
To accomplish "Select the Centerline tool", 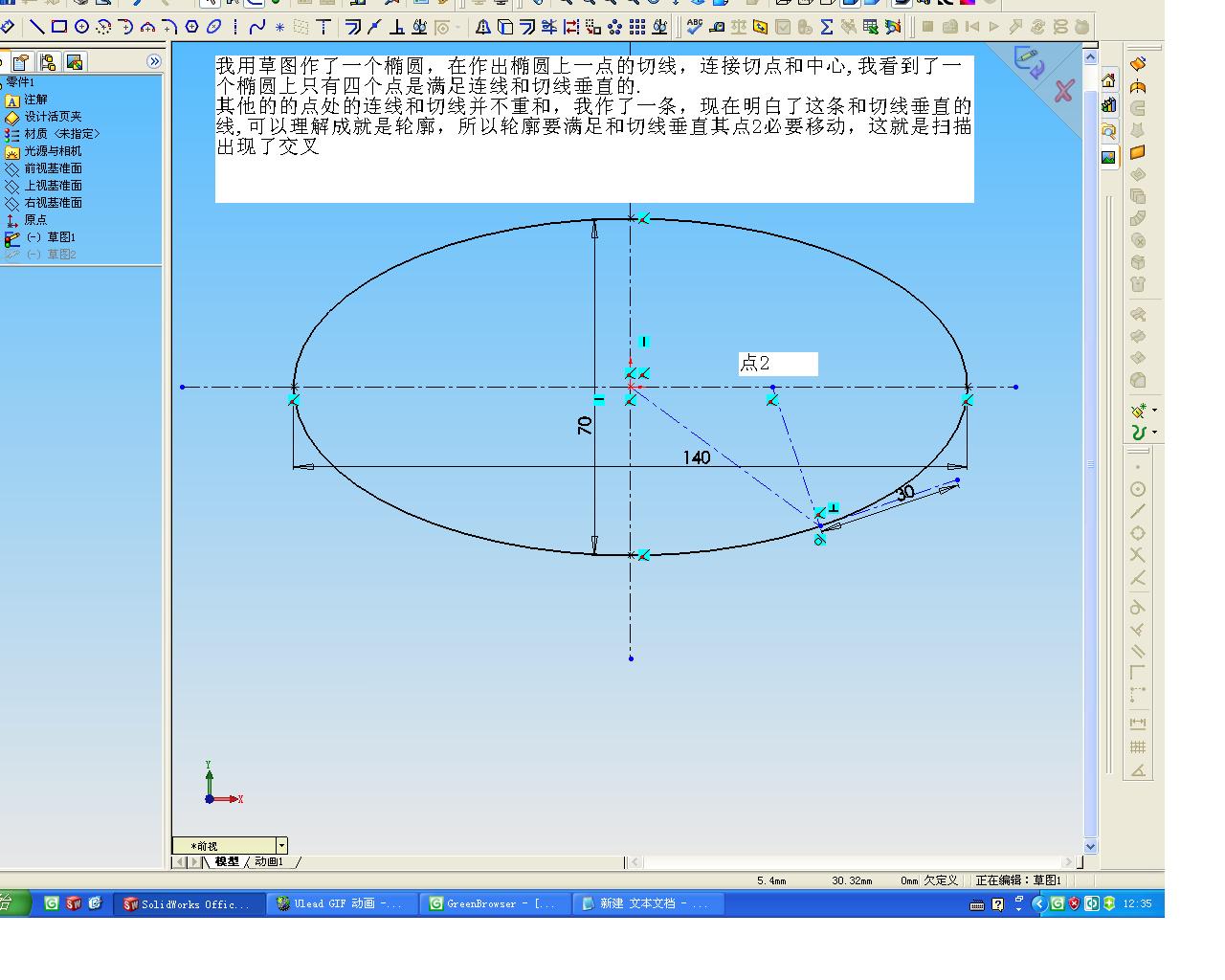I will tap(235, 27).
